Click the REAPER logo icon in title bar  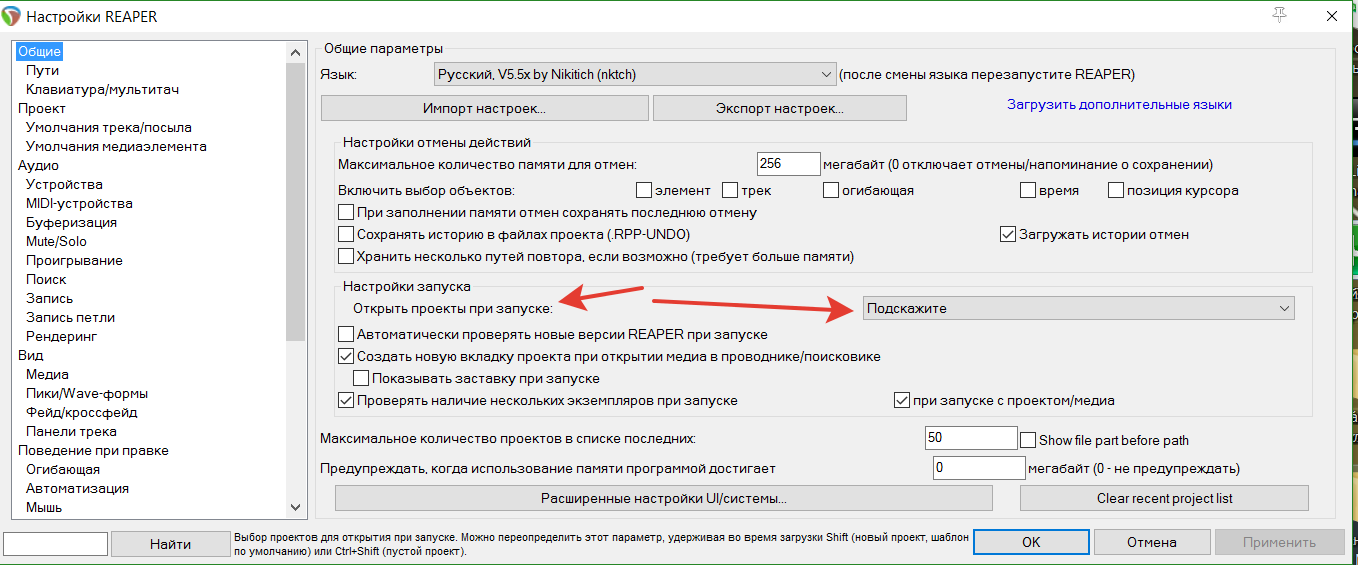click(12, 16)
